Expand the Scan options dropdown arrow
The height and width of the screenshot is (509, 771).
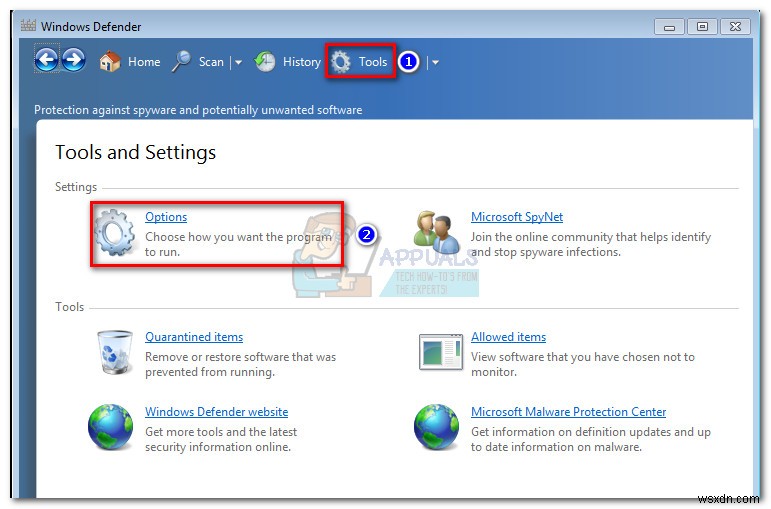[x=238, y=62]
